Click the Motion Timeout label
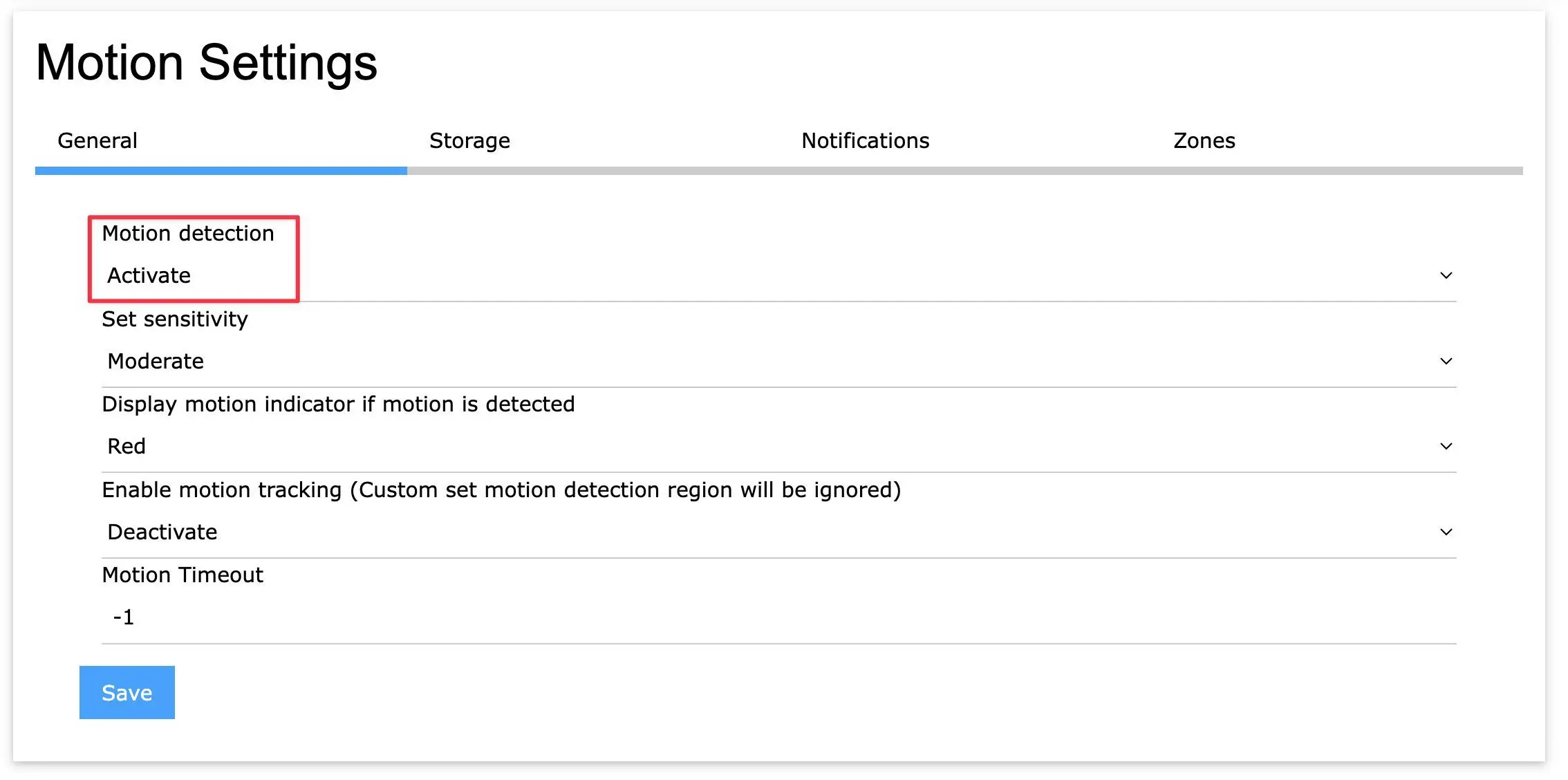1568x780 pixels. [183, 575]
